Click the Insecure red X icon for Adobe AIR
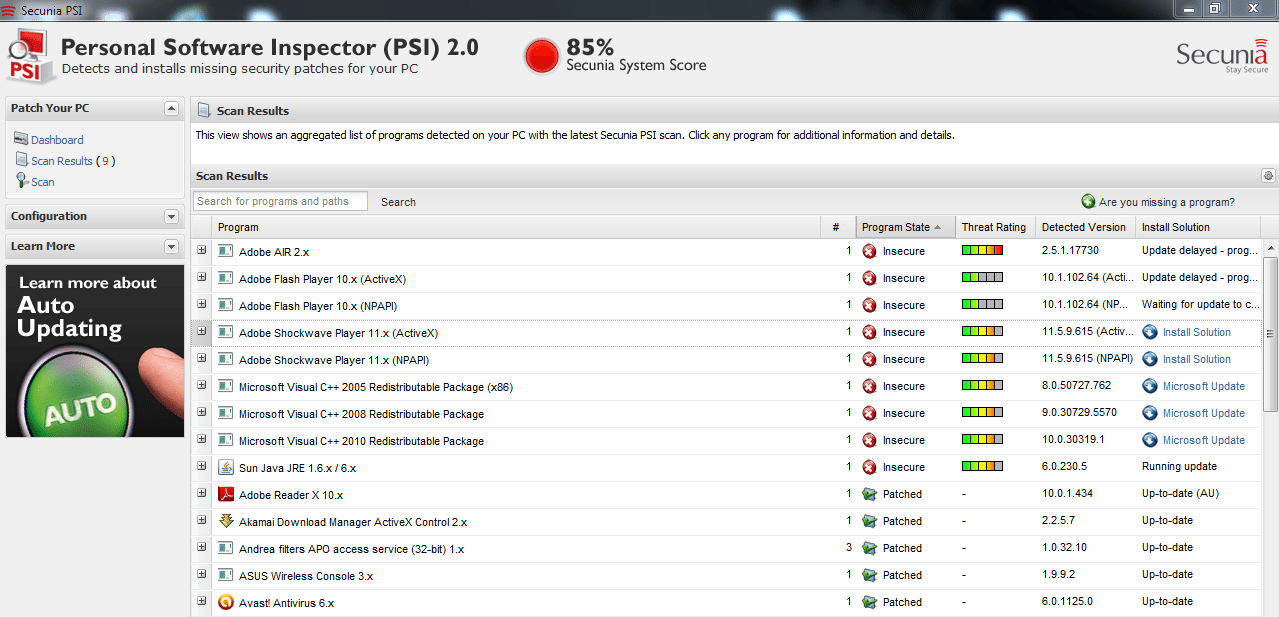Screen dimensions: 1279x617 [x=869, y=251]
